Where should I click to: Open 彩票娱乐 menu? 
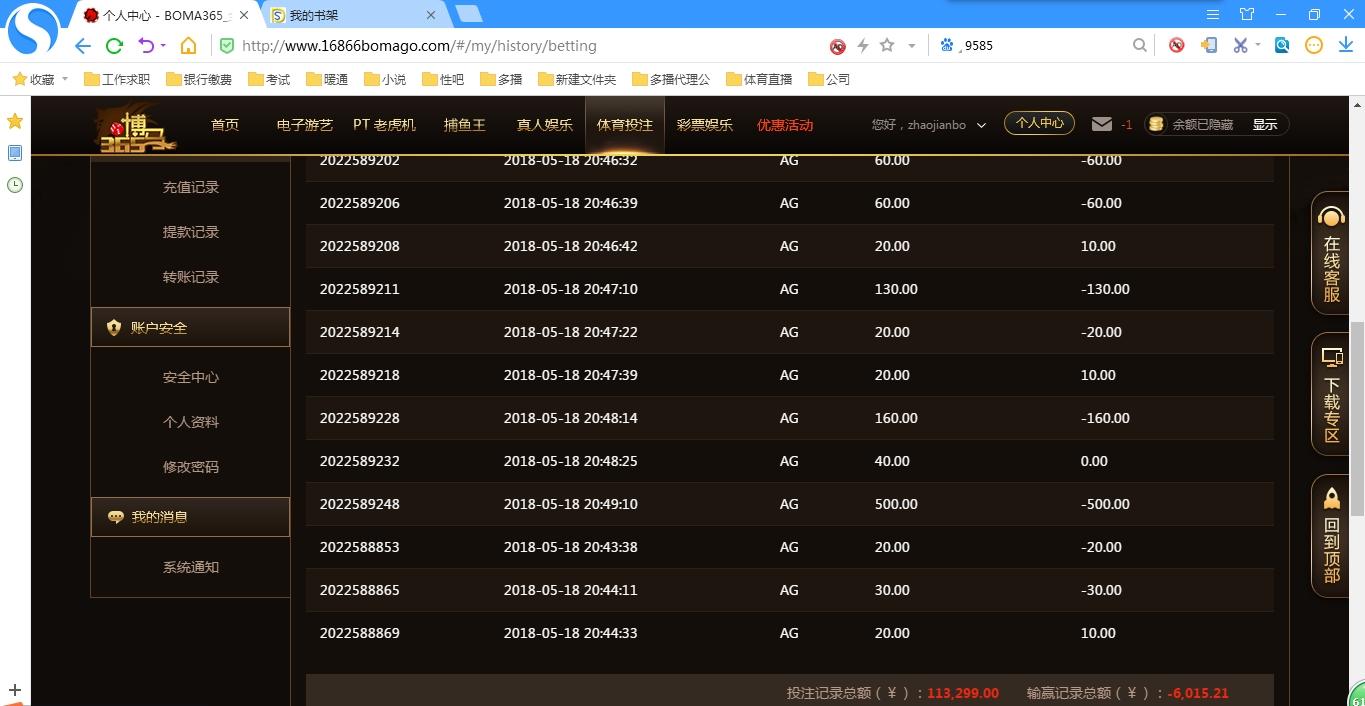pos(705,125)
